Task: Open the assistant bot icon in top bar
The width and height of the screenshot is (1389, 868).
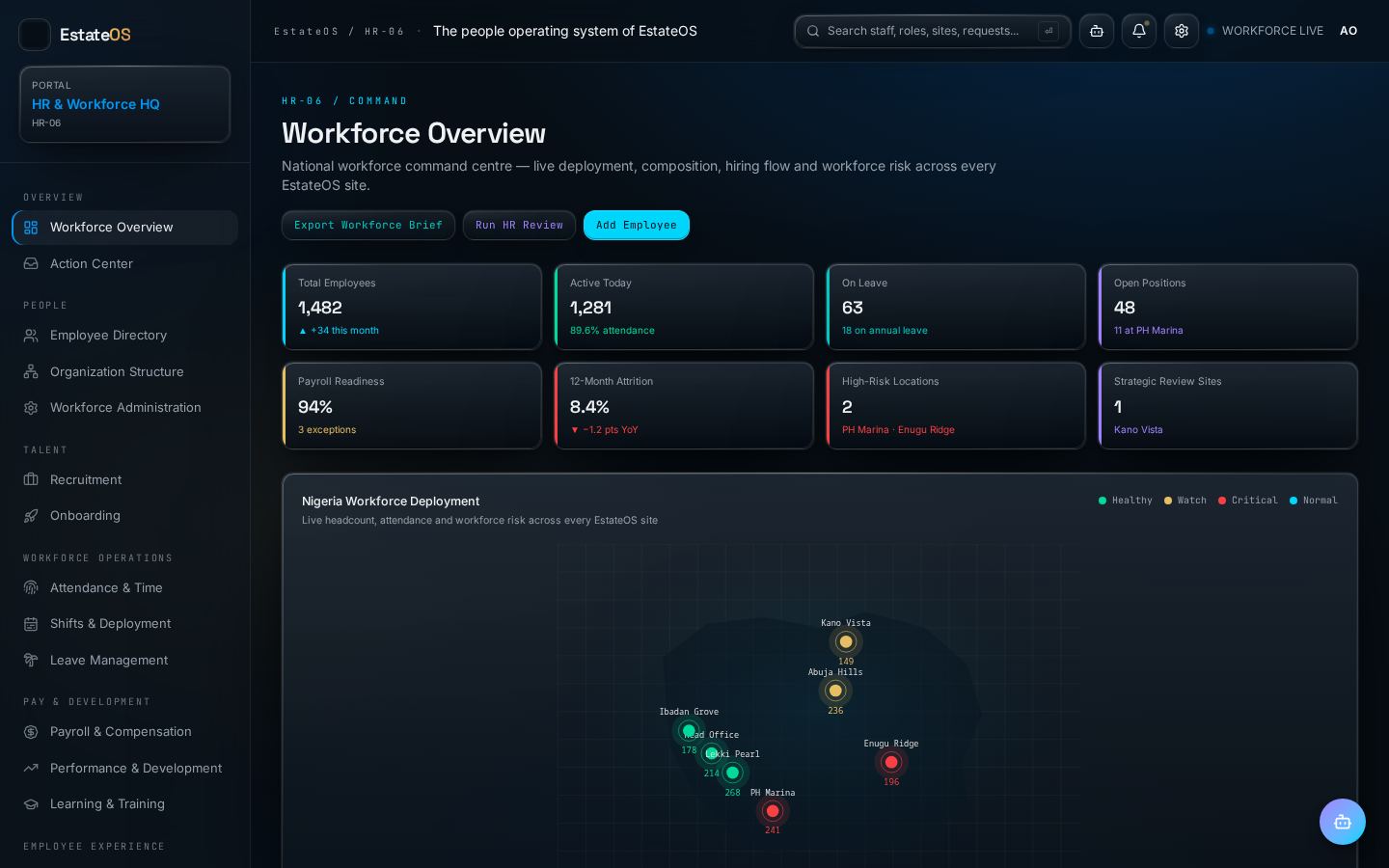Action: (x=1097, y=31)
